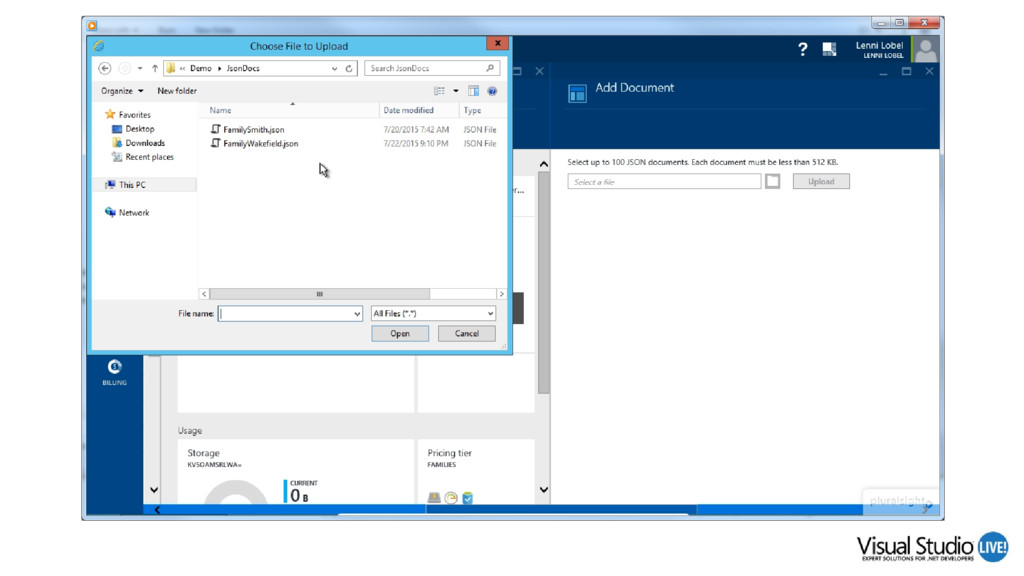
Task: Click the search magnifier icon
Action: [490, 68]
